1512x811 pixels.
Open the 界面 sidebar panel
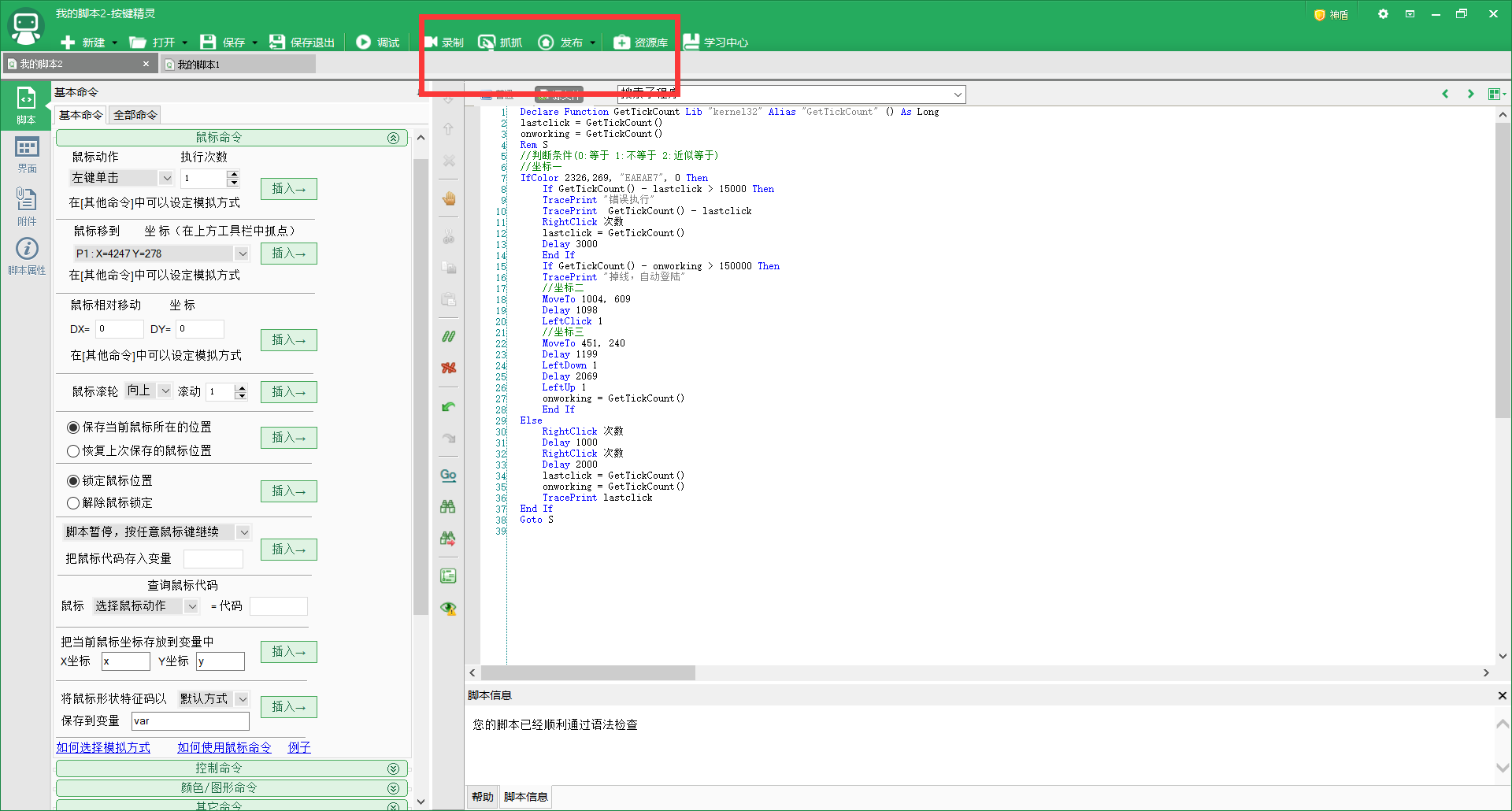click(27, 155)
